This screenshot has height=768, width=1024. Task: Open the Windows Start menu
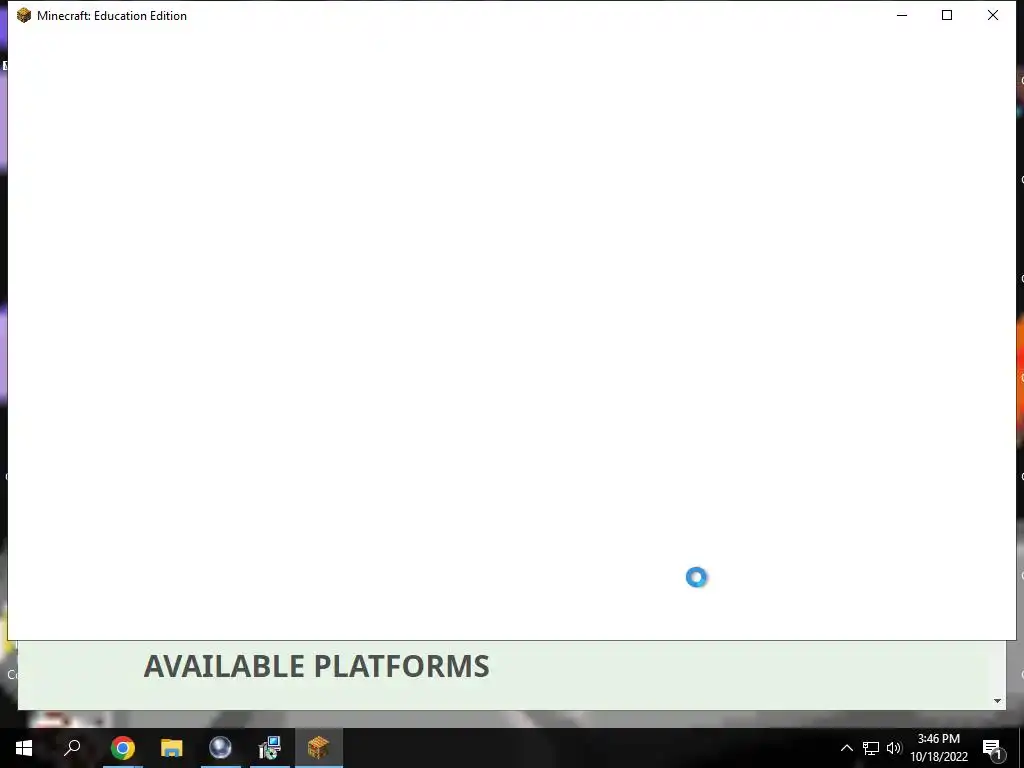[24, 748]
